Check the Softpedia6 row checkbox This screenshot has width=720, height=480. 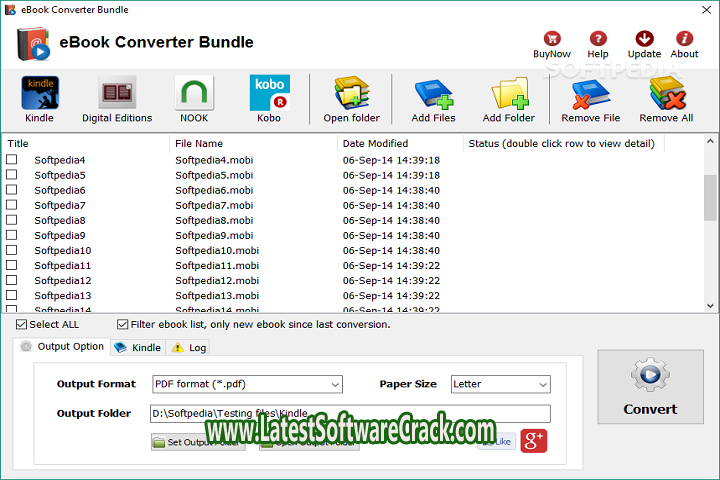click(x=11, y=190)
